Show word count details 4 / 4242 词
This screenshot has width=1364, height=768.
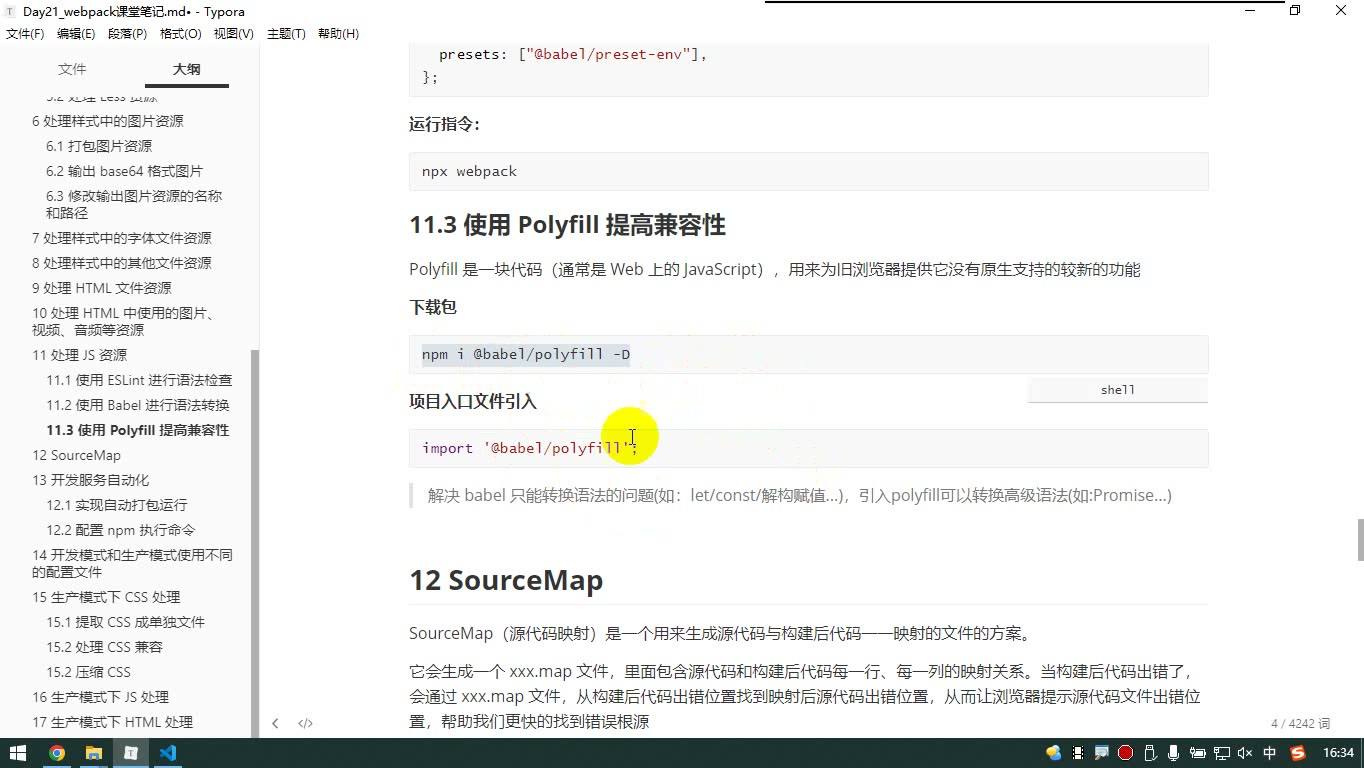[x=1300, y=723]
